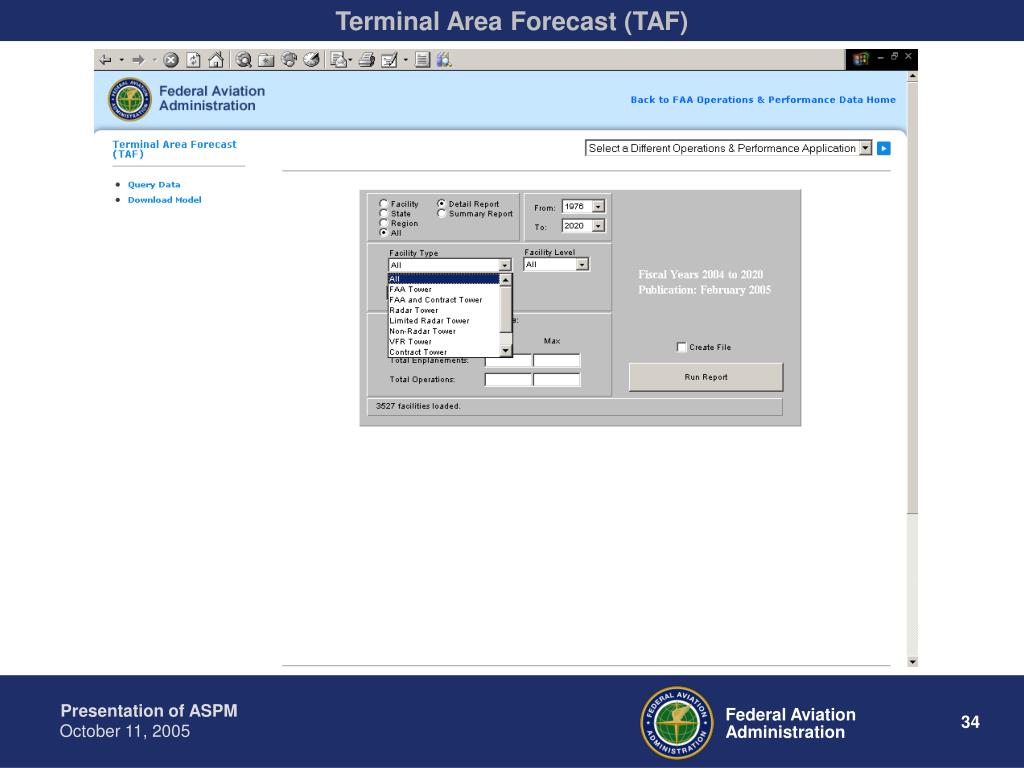Open the History clock icon
The width and height of the screenshot is (1024, 768).
coord(312,60)
